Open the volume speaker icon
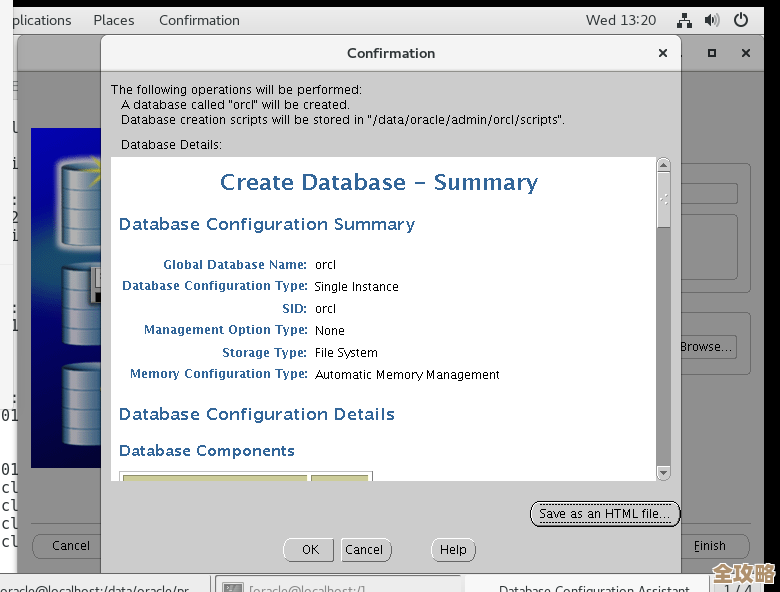The height and width of the screenshot is (592, 780). point(712,20)
